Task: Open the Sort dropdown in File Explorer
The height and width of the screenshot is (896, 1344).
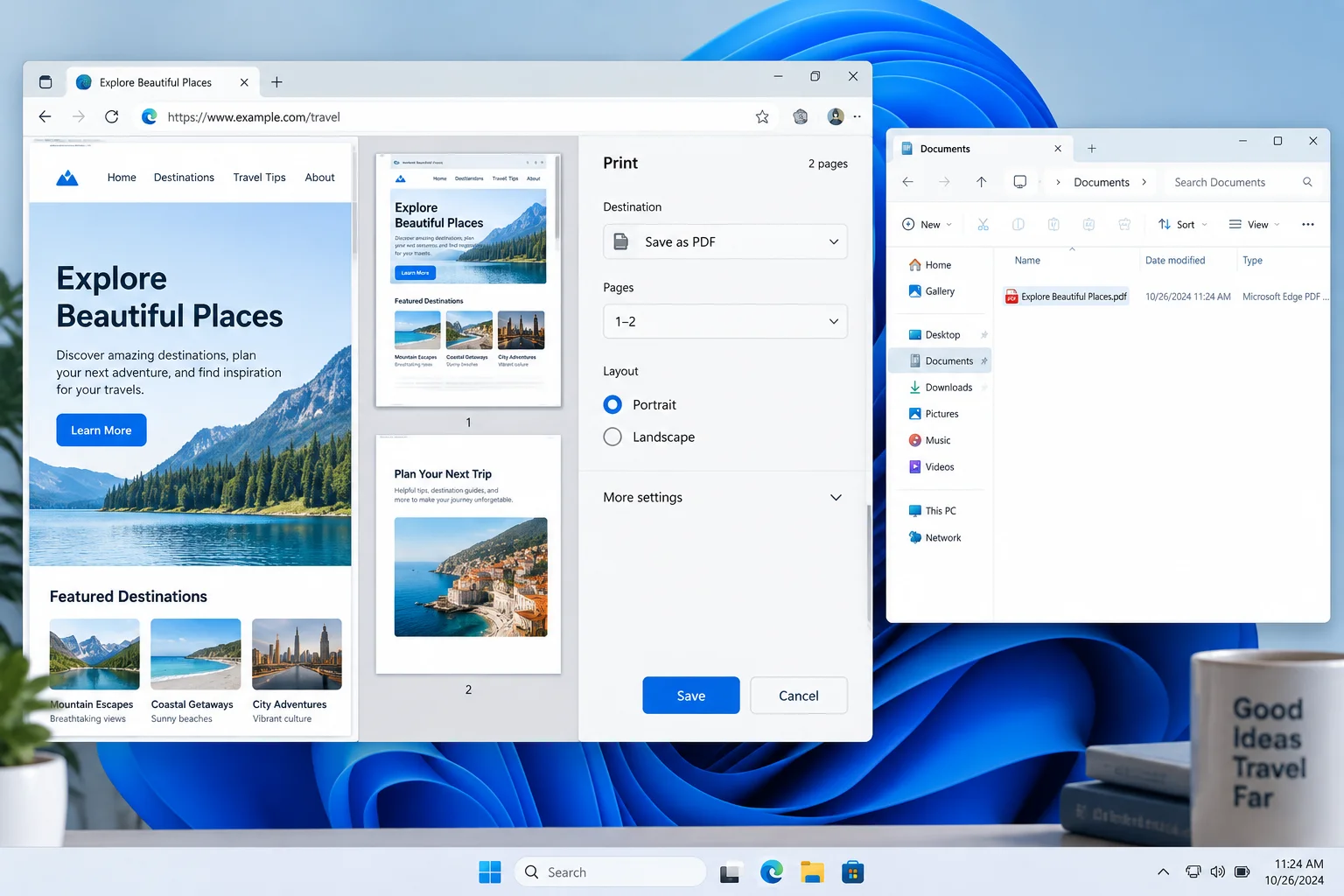Action: click(1182, 225)
